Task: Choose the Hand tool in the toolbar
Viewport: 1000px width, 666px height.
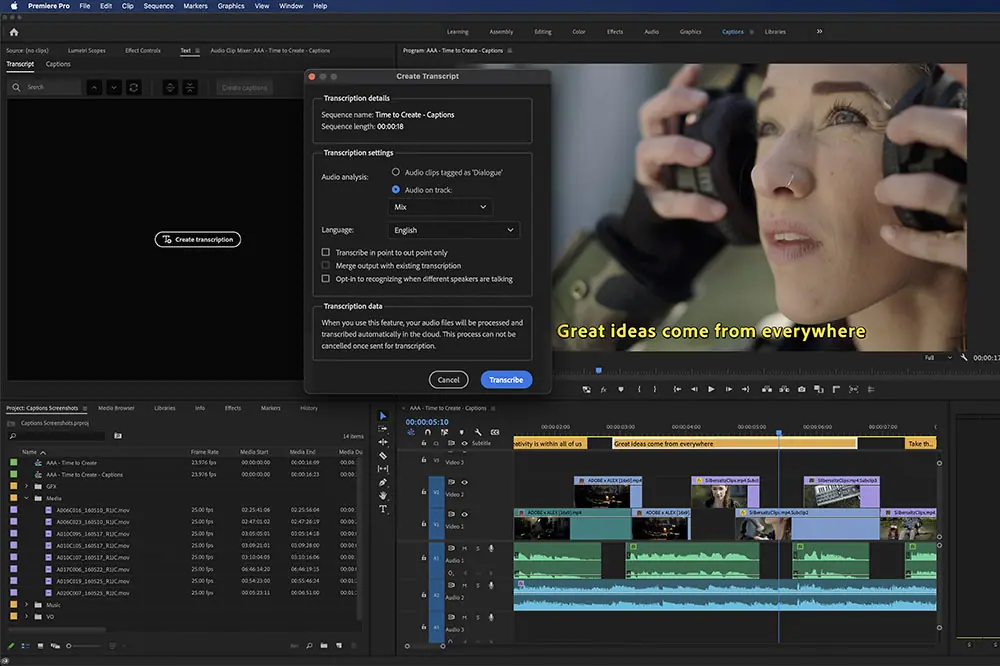Action: (x=383, y=495)
